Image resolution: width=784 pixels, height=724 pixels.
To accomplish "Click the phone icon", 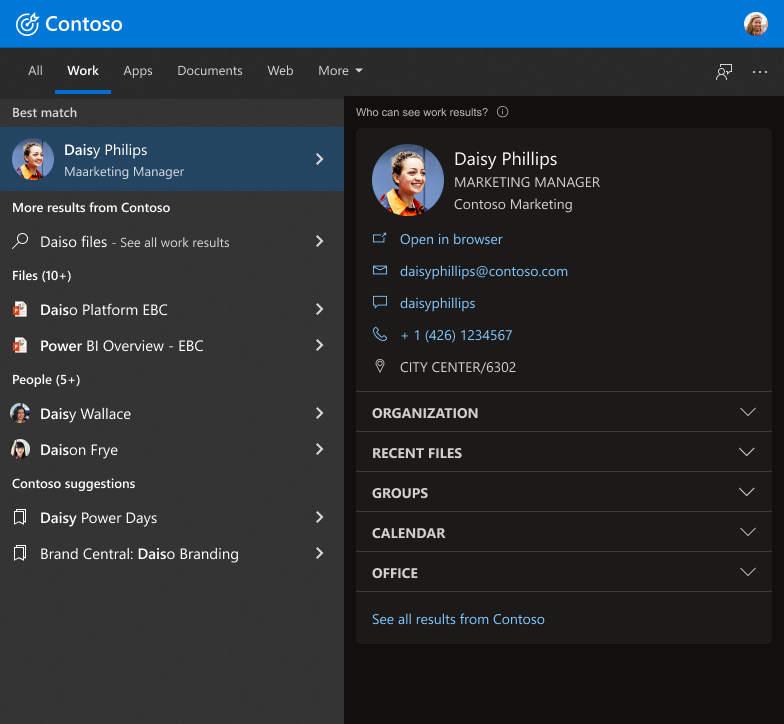I will click(x=380, y=334).
